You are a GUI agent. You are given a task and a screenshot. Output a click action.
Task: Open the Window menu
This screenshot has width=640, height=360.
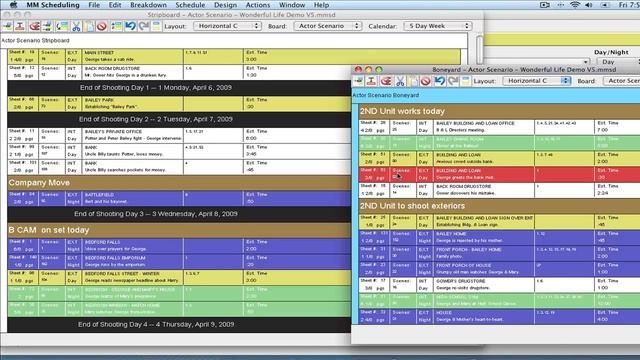point(292,5)
